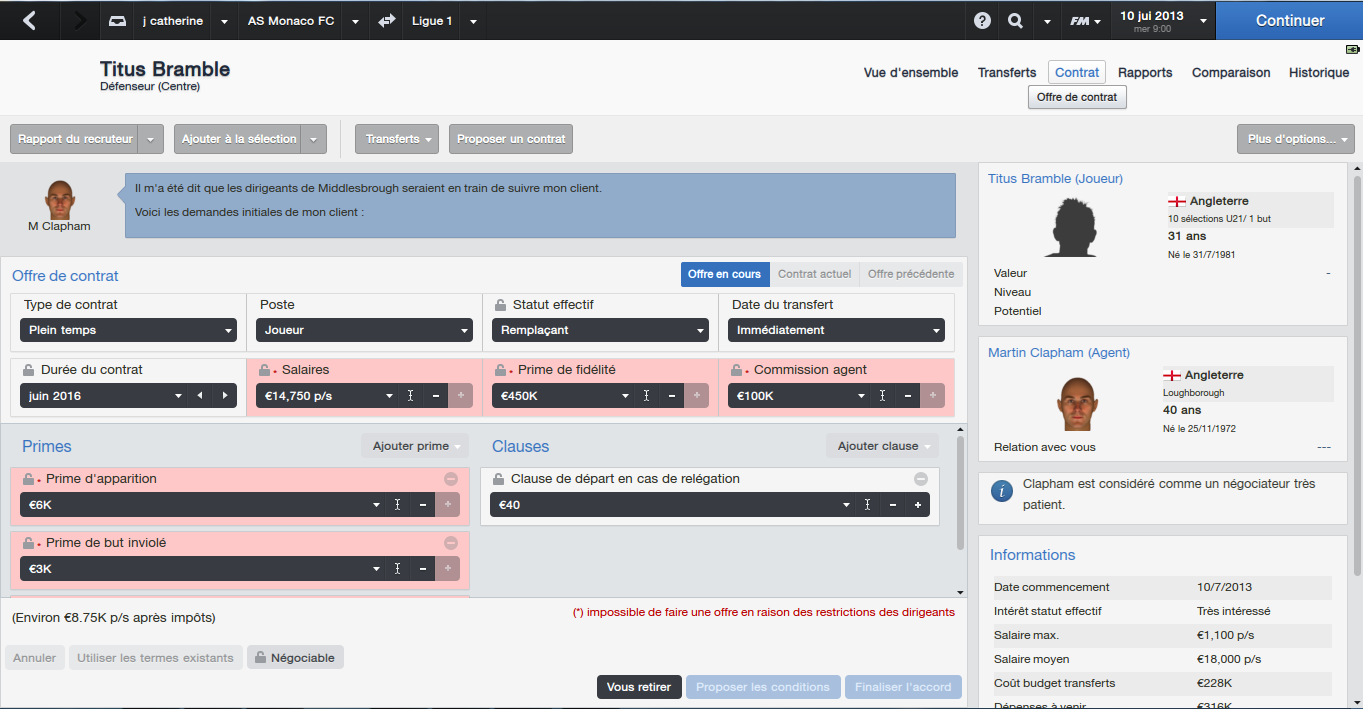
Task: Show the Offre précédente tab
Action: click(x=911, y=274)
